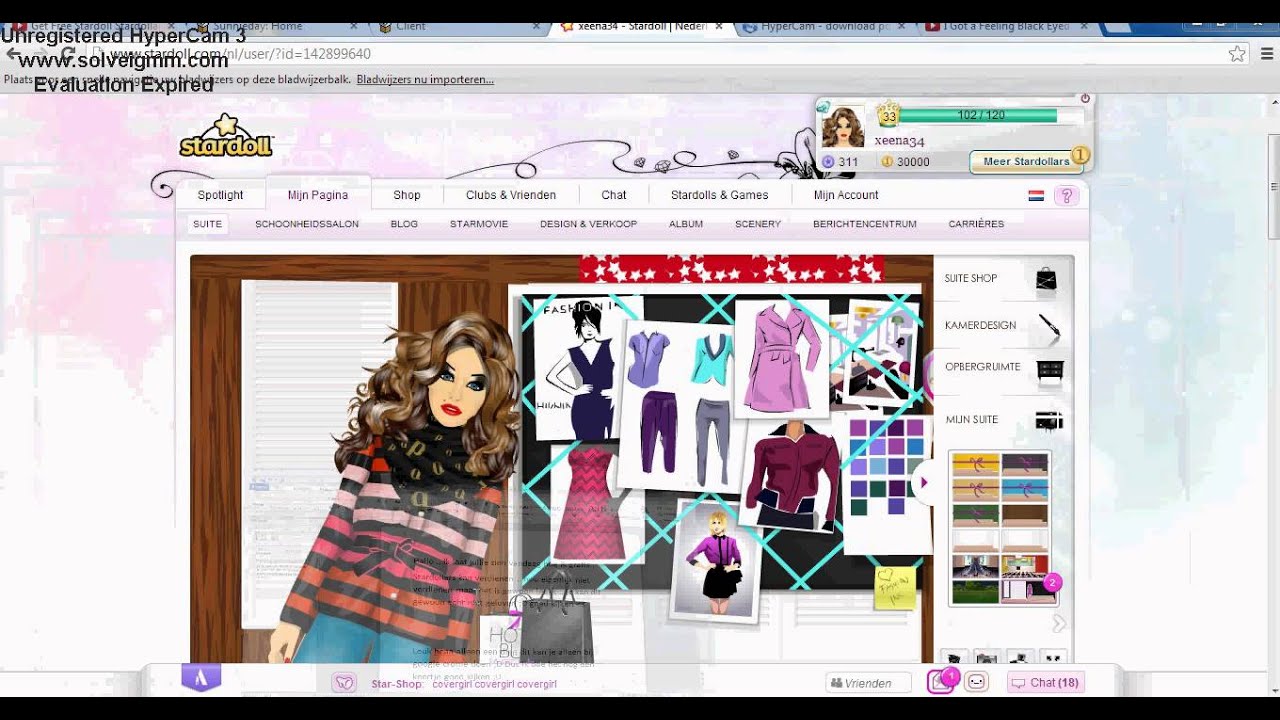
Task: Click the Stardoll logo
Action: [226, 137]
